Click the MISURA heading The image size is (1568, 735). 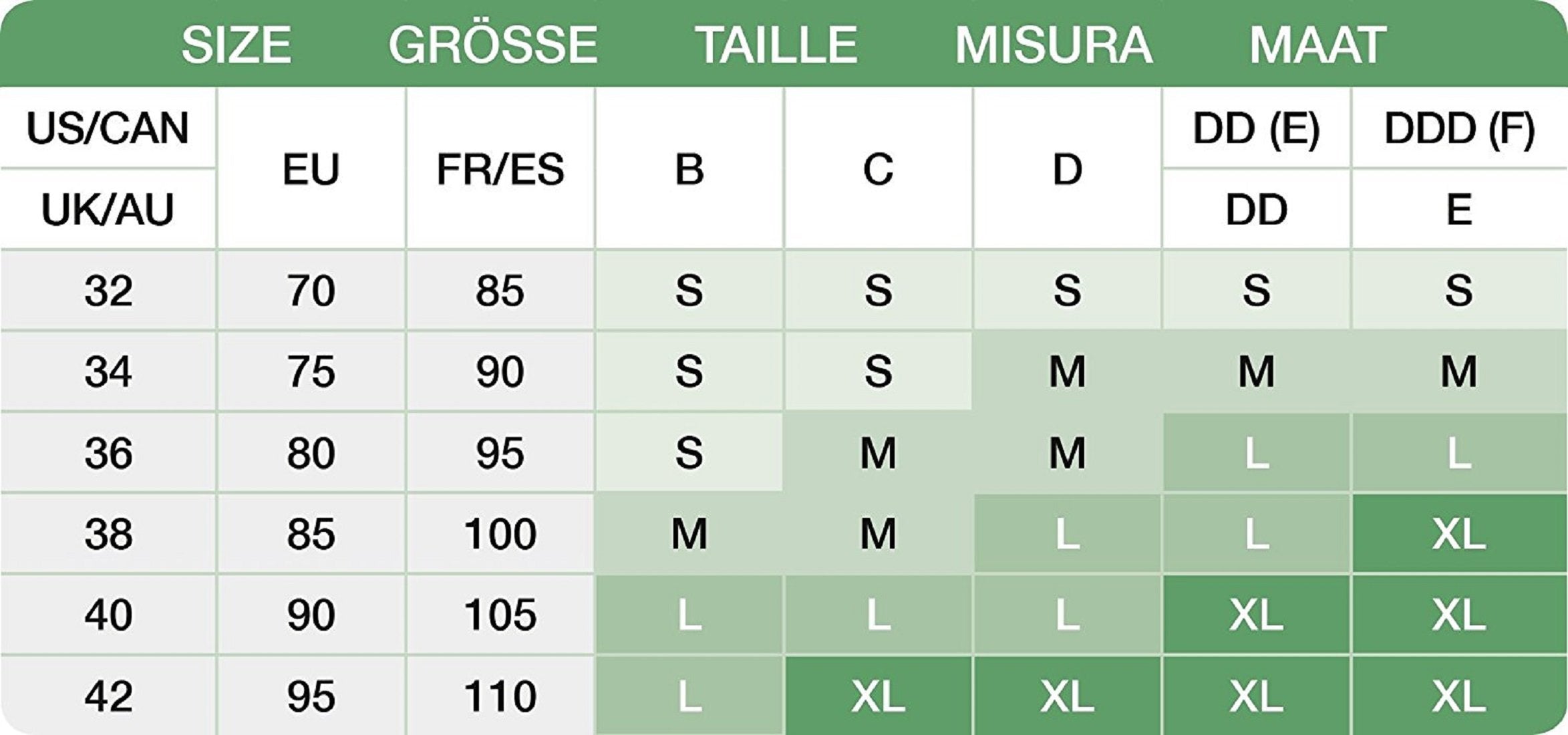tap(1054, 45)
